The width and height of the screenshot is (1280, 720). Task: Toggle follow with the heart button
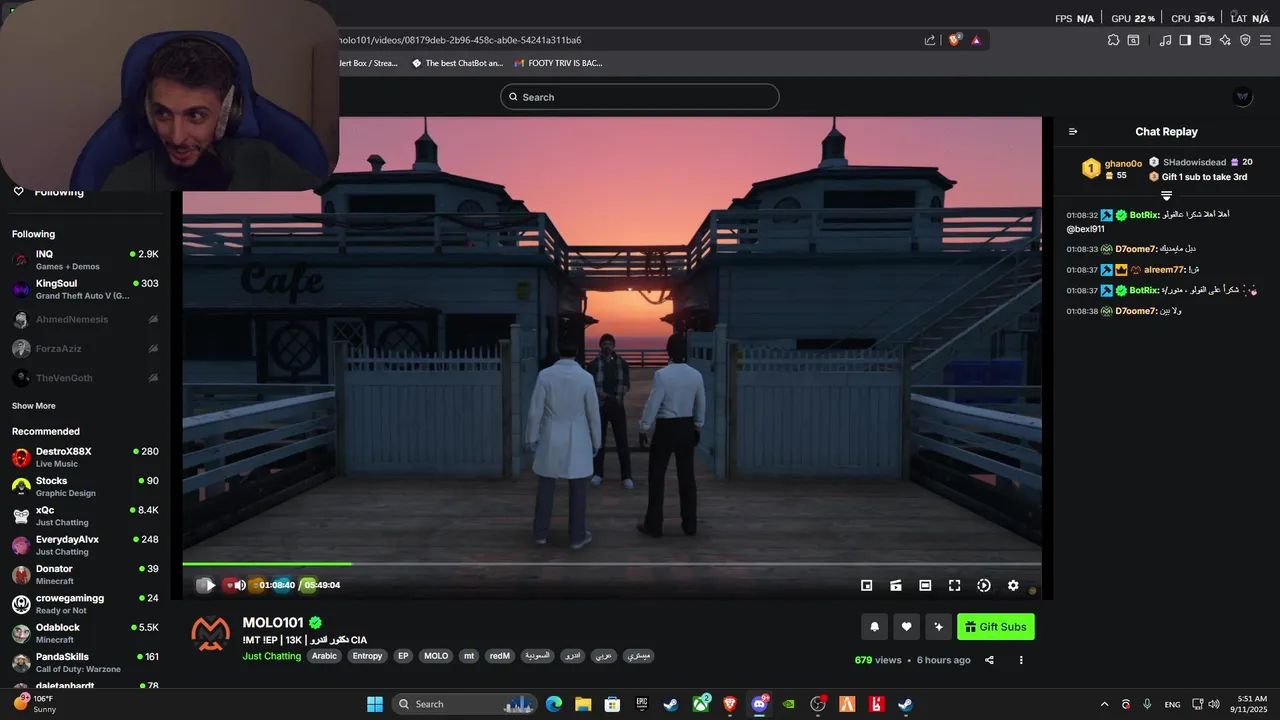(x=906, y=627)
